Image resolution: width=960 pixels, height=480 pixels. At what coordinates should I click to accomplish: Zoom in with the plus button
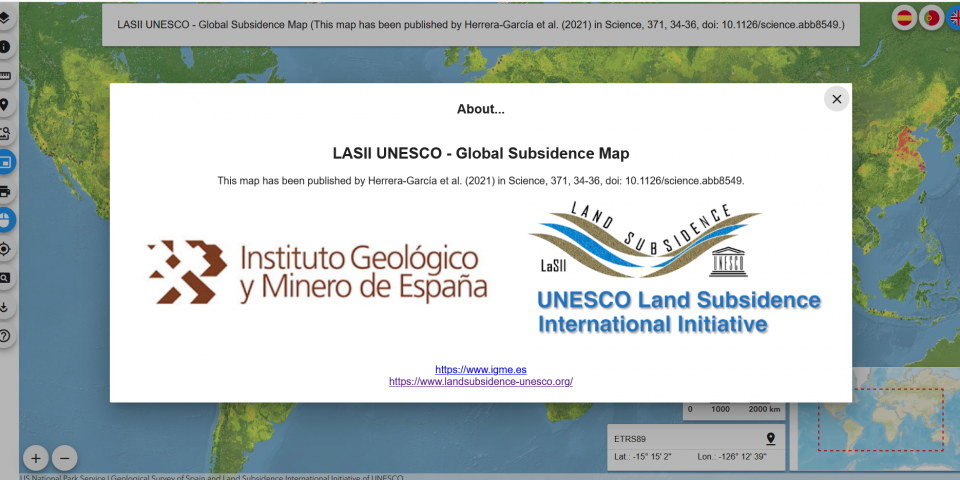tap(36, 458)
